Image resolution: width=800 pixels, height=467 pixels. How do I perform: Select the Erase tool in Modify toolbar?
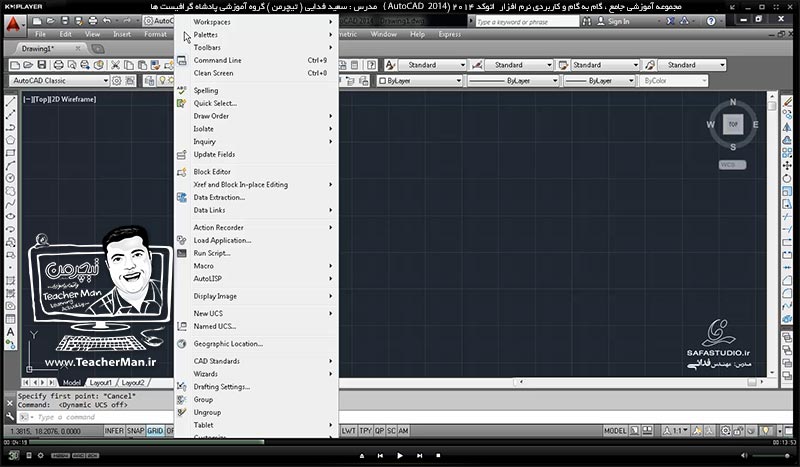[787, 102]
